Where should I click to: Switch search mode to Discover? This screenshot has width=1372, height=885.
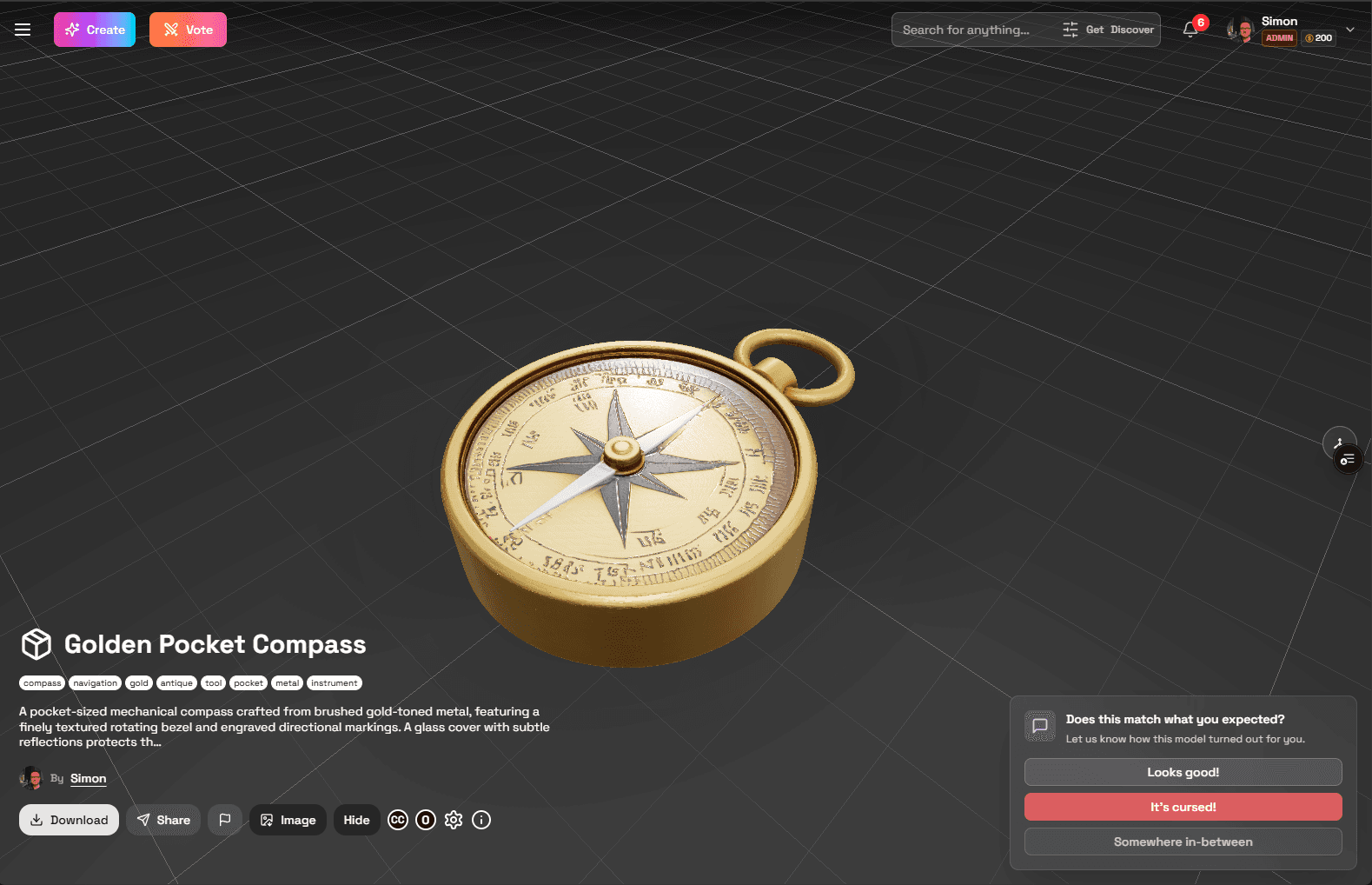click(x=1132, y=30)
